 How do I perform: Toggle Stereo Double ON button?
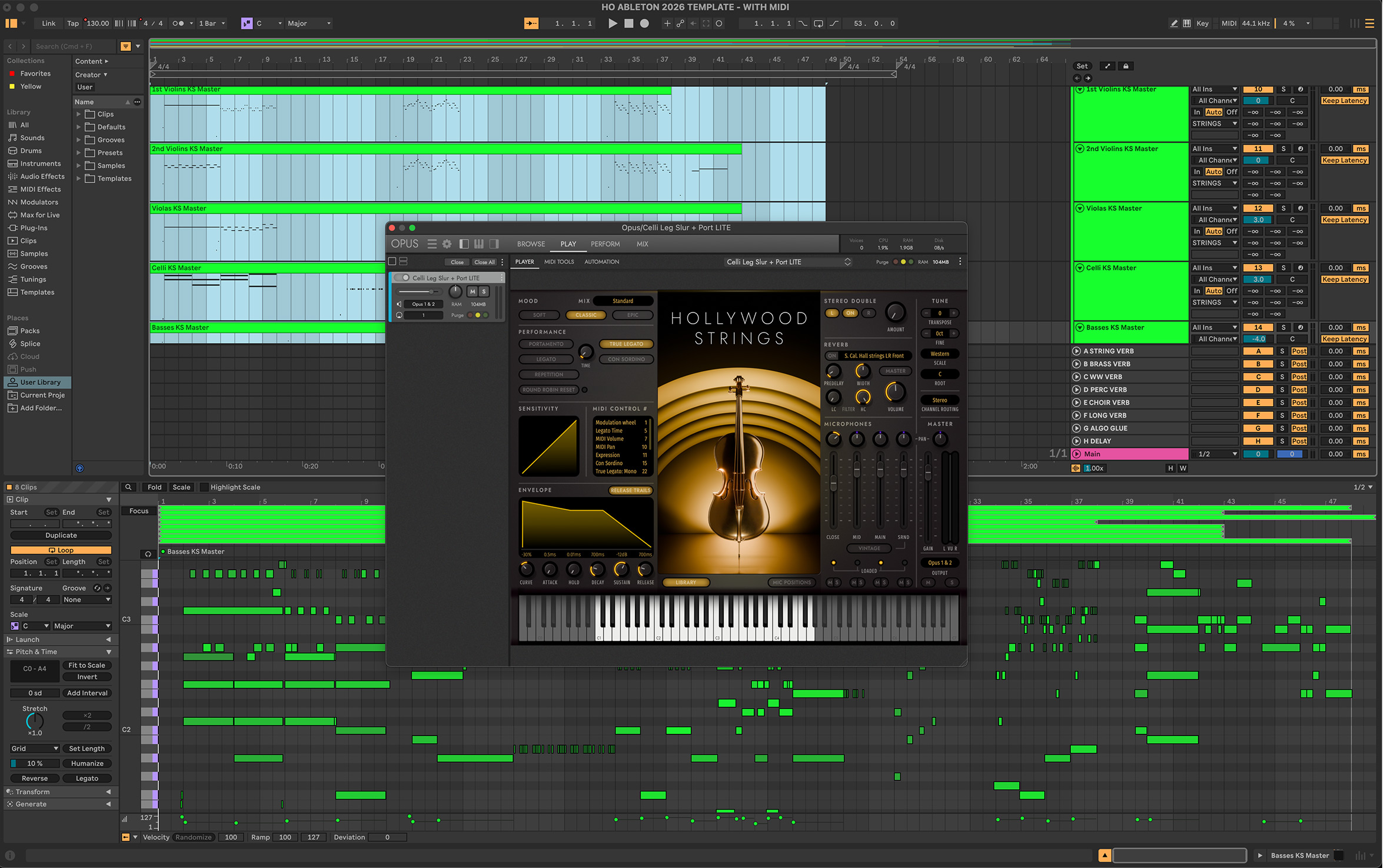coord(850,313)
